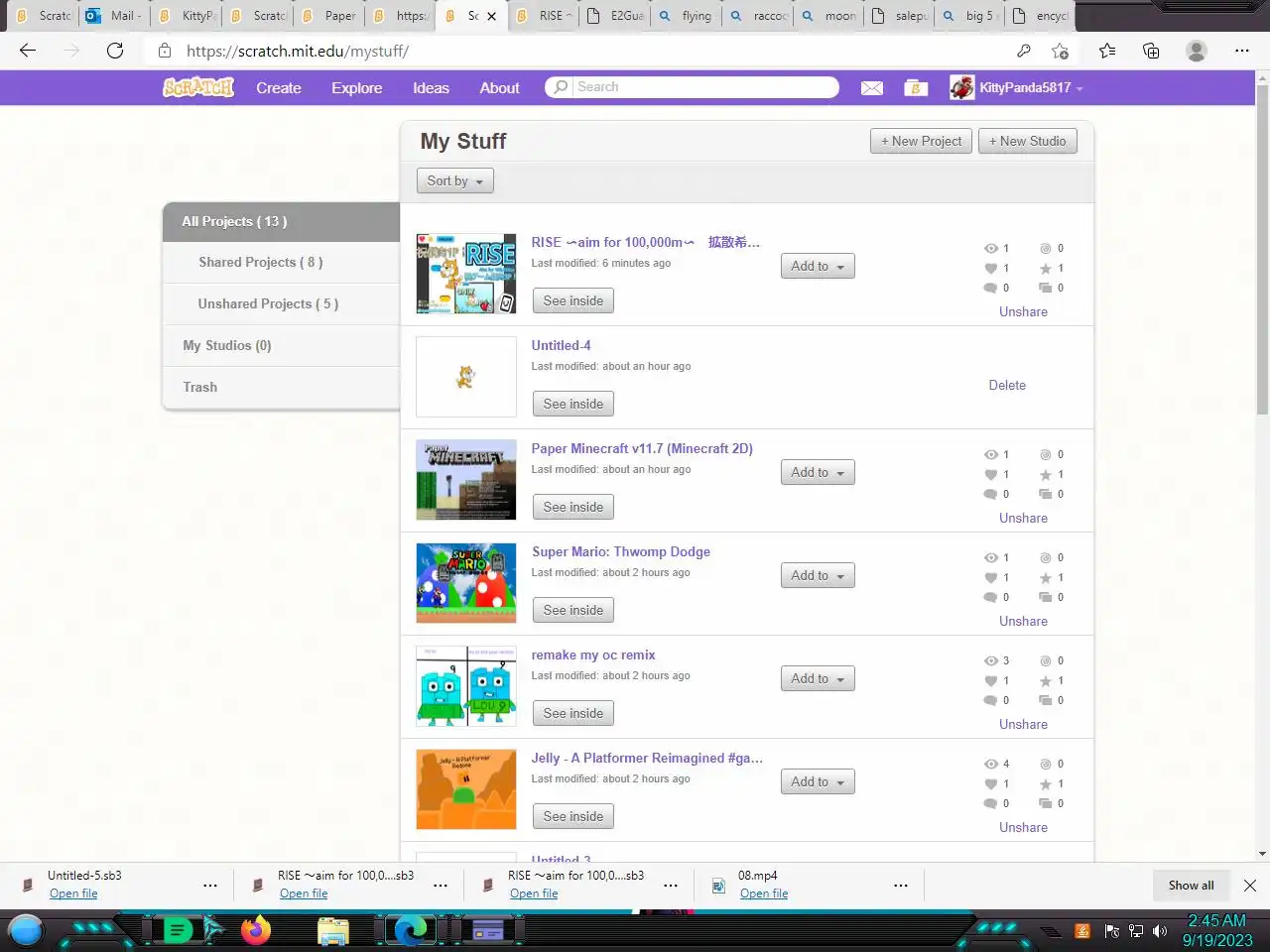1270x952 pixels.
Task: Unshare the RISE project
Action: pos(1023,311)
